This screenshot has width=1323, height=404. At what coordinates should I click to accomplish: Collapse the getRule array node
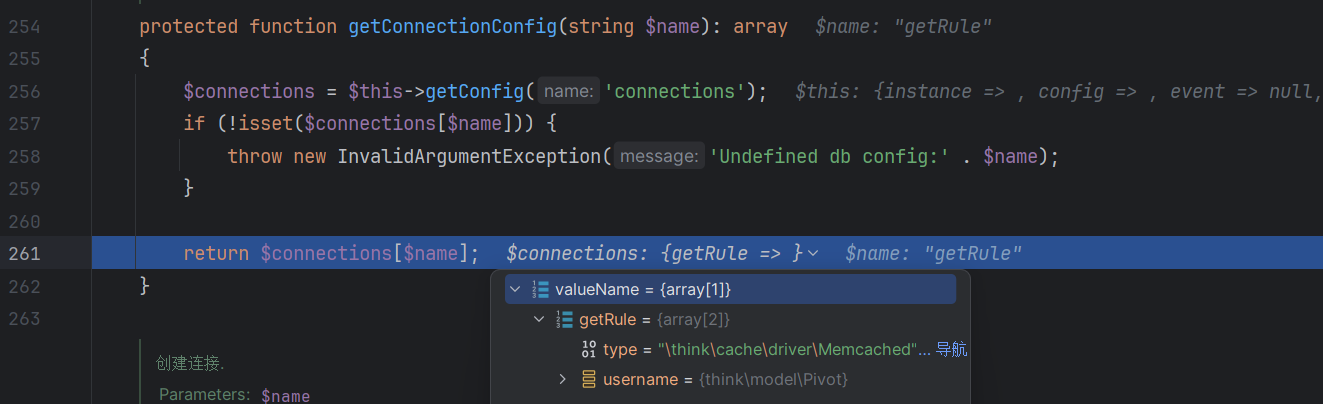click(x=540, y=320)
